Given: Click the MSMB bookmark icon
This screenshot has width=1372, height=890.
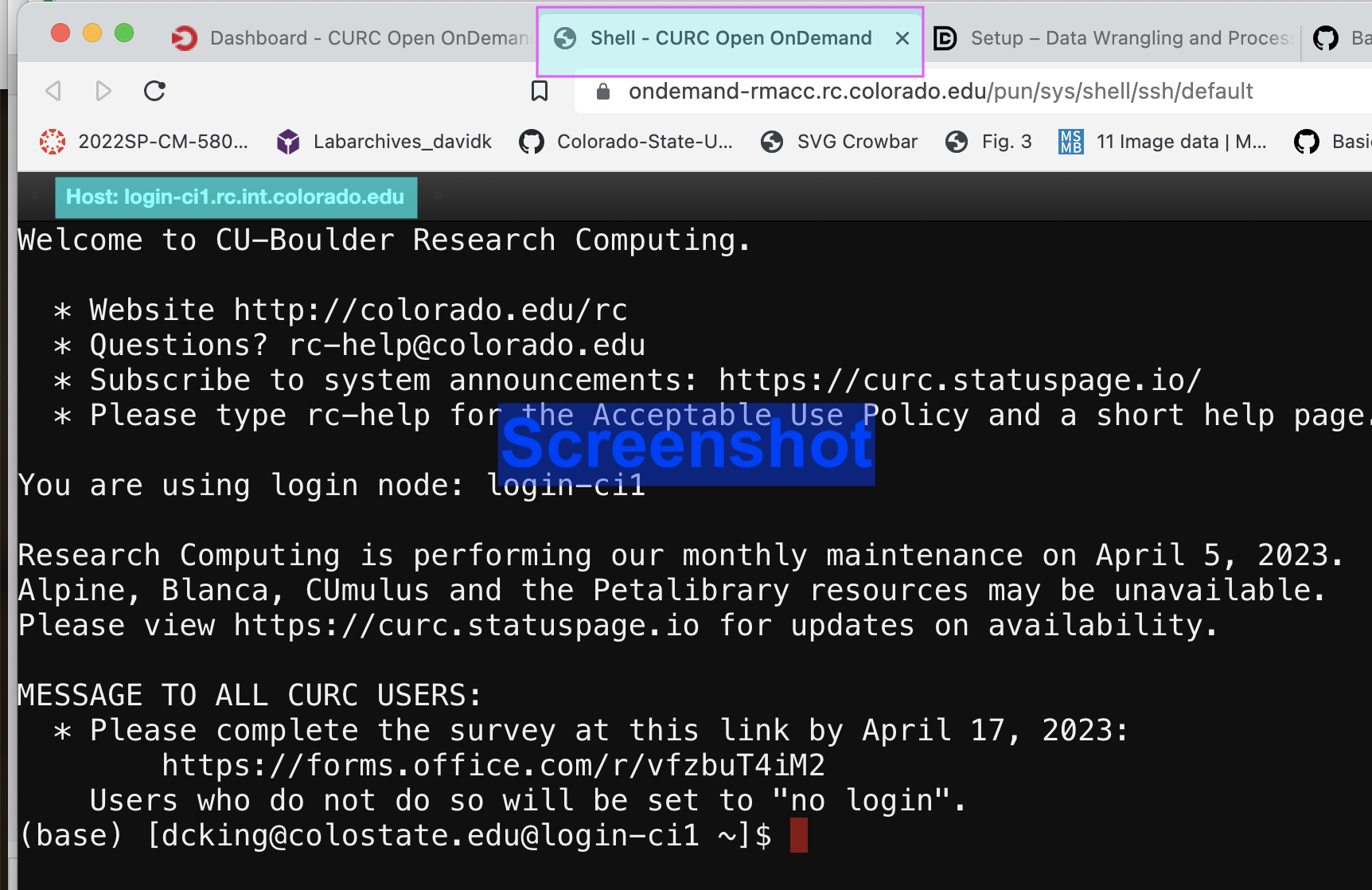Looking at the screenshot, I should pyautogui.click(x=1071, y=142).
